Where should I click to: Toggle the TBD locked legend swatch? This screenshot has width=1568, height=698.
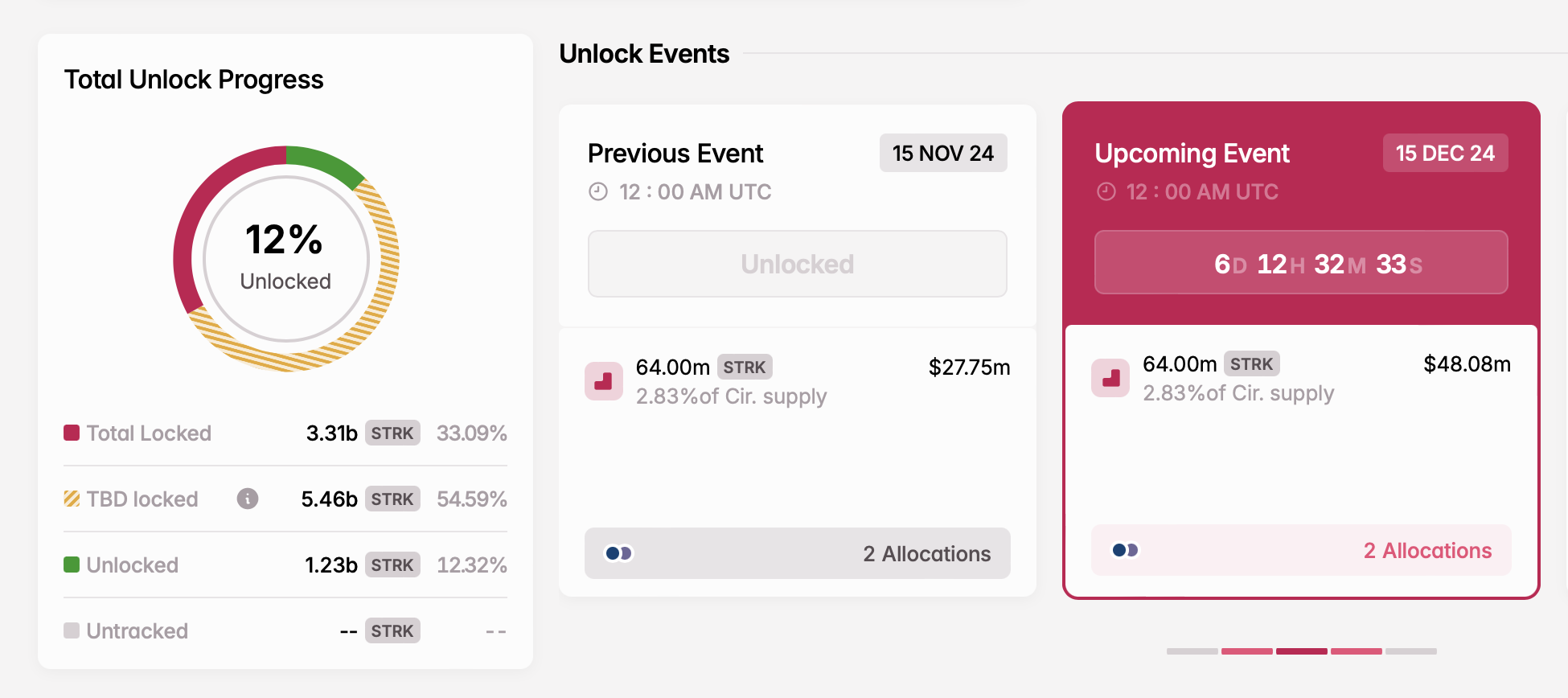[71, 499]
